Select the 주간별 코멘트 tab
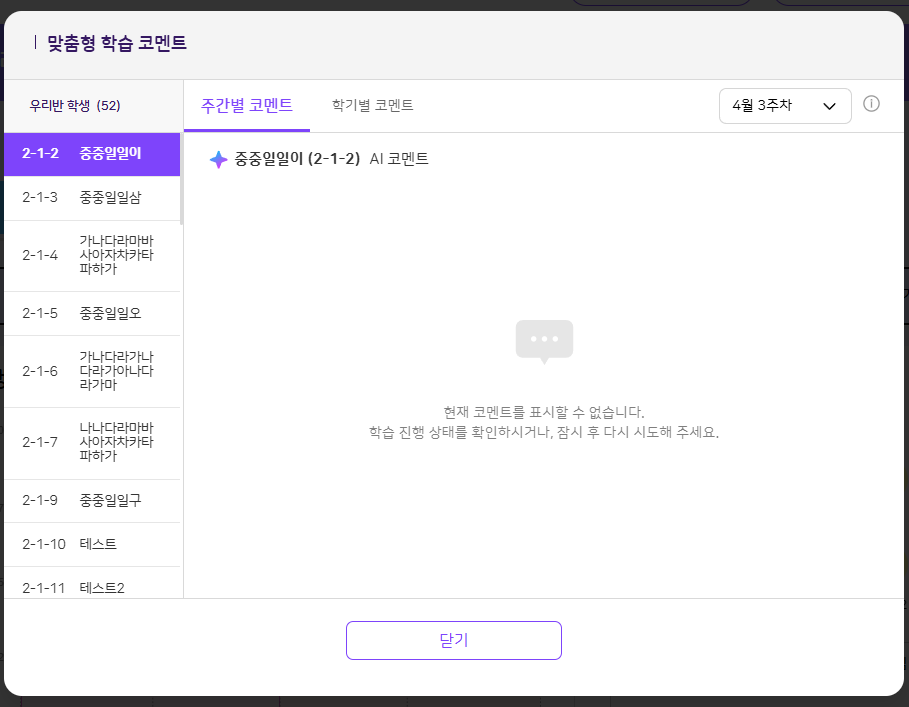Screen dimensions: 909x707 click(x=247, y=105)
